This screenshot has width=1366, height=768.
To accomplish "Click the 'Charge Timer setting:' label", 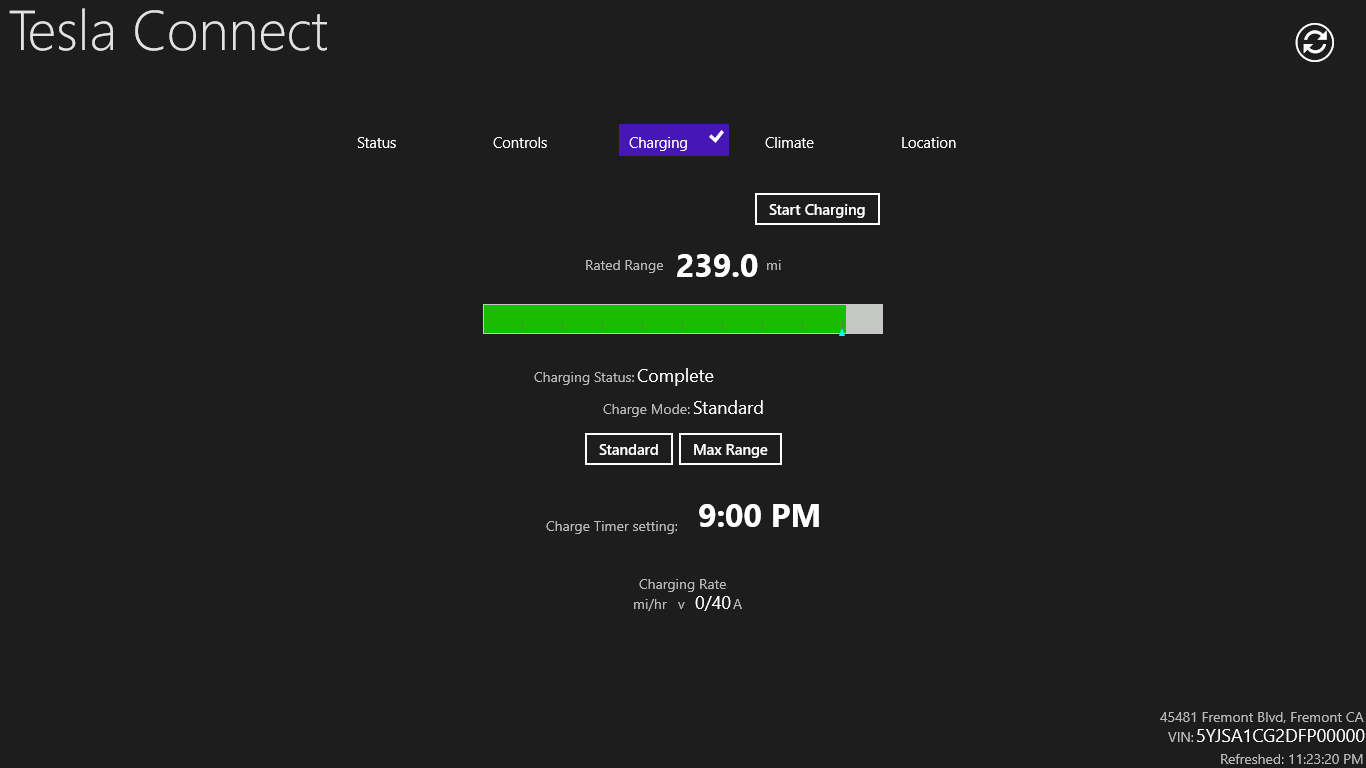I will coord(612,526).
